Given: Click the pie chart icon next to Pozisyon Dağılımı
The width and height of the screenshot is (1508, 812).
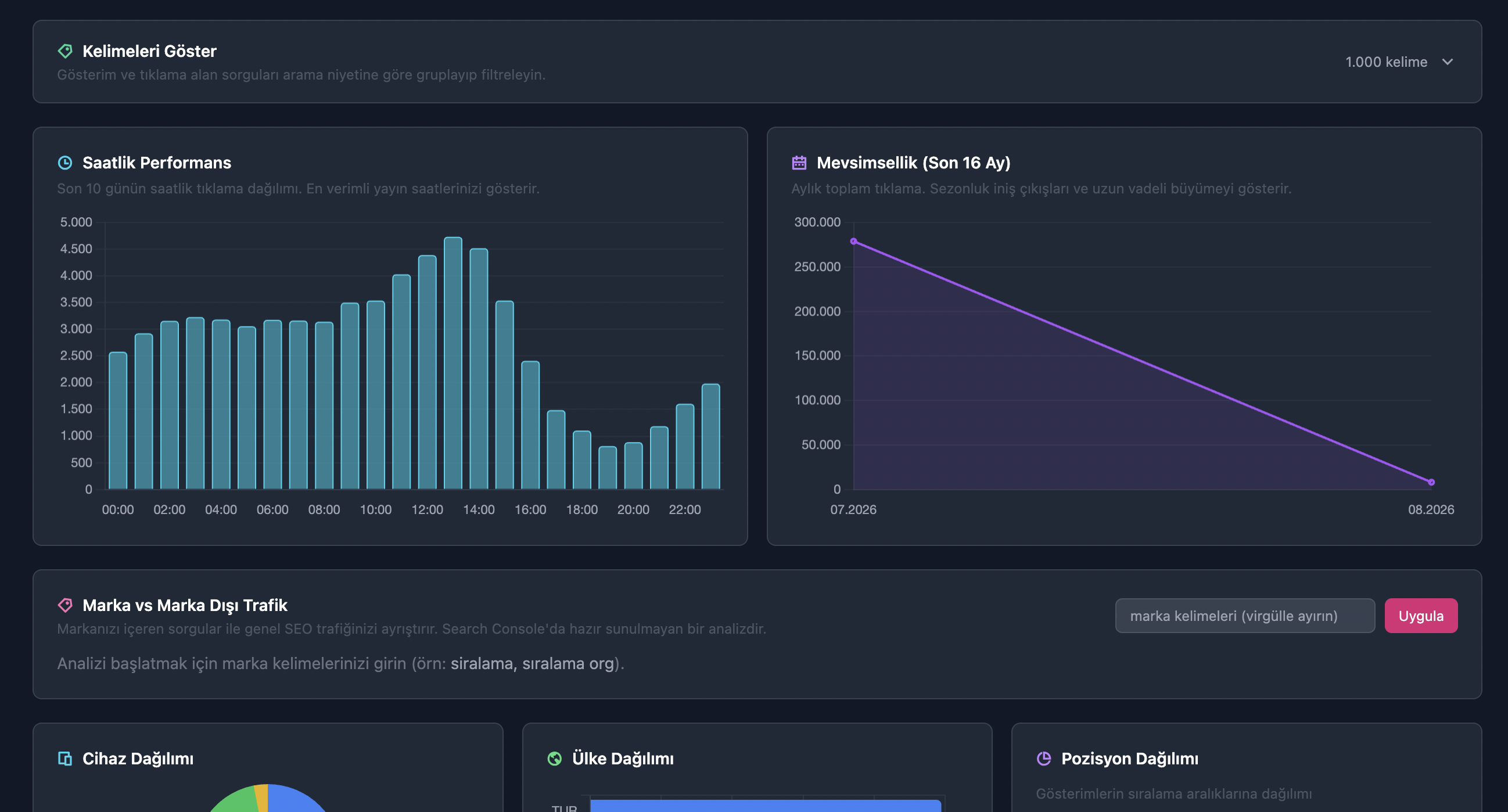Looking at the screenshot, I should (1044, 758).
